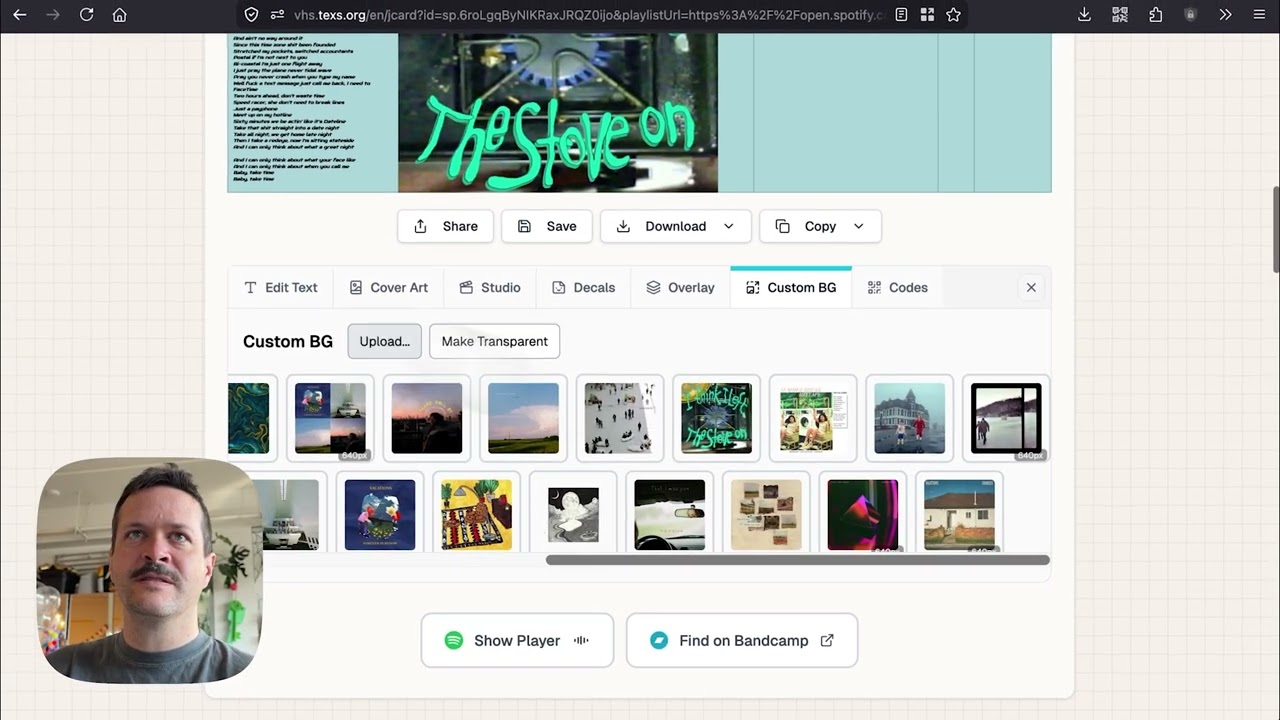Open site permissions icon in address bar

pos(277,15)
